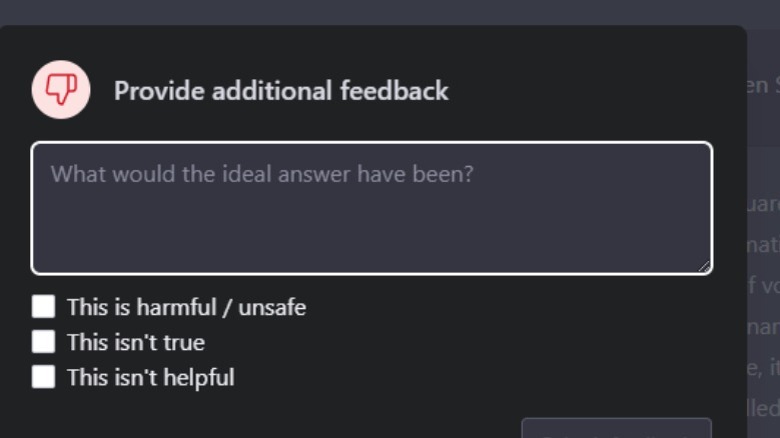This screenshot has width=780, height=438.
Task: Check the "This is harmful / unsafe" checkbox
Action: tap(43, 306)
